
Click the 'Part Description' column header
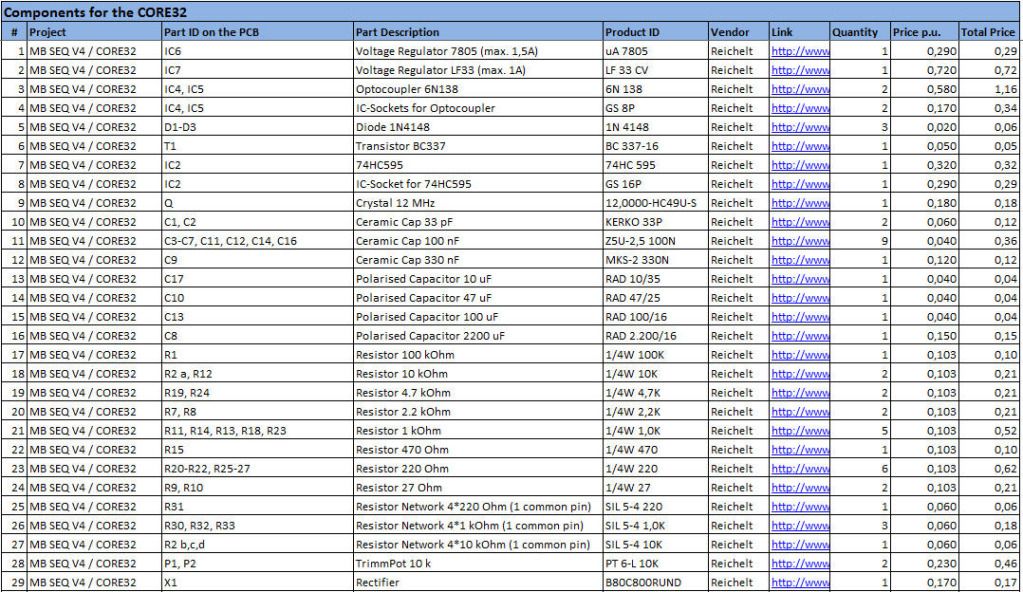click(478, 32)
